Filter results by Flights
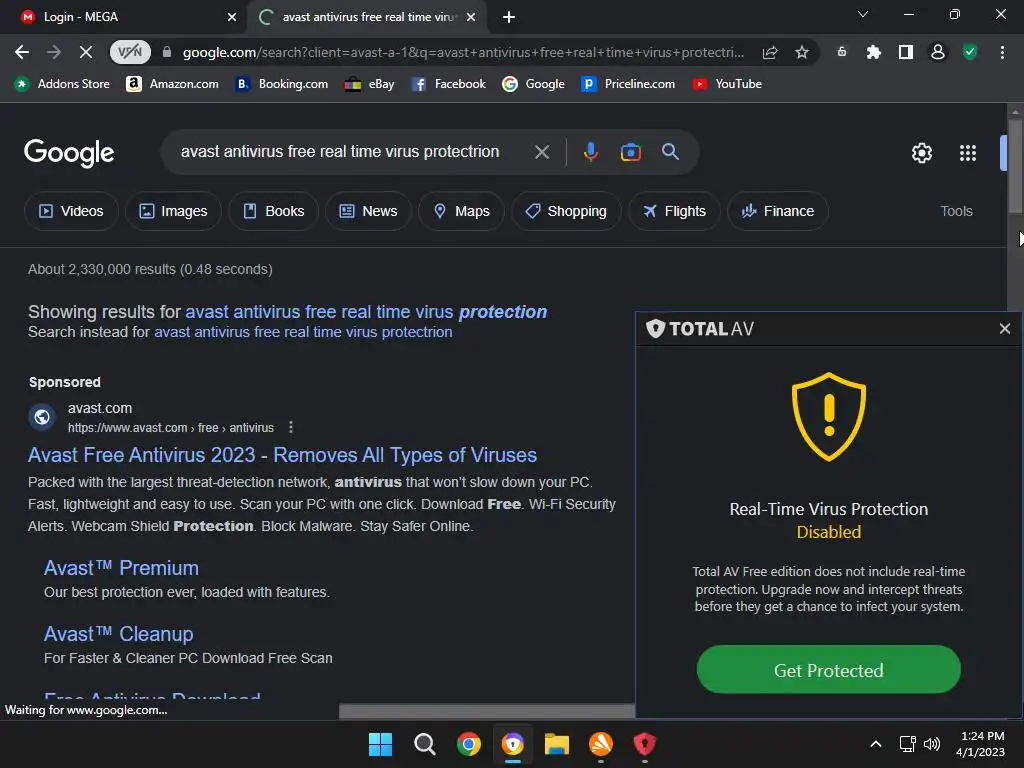 [x=674, y=211]
